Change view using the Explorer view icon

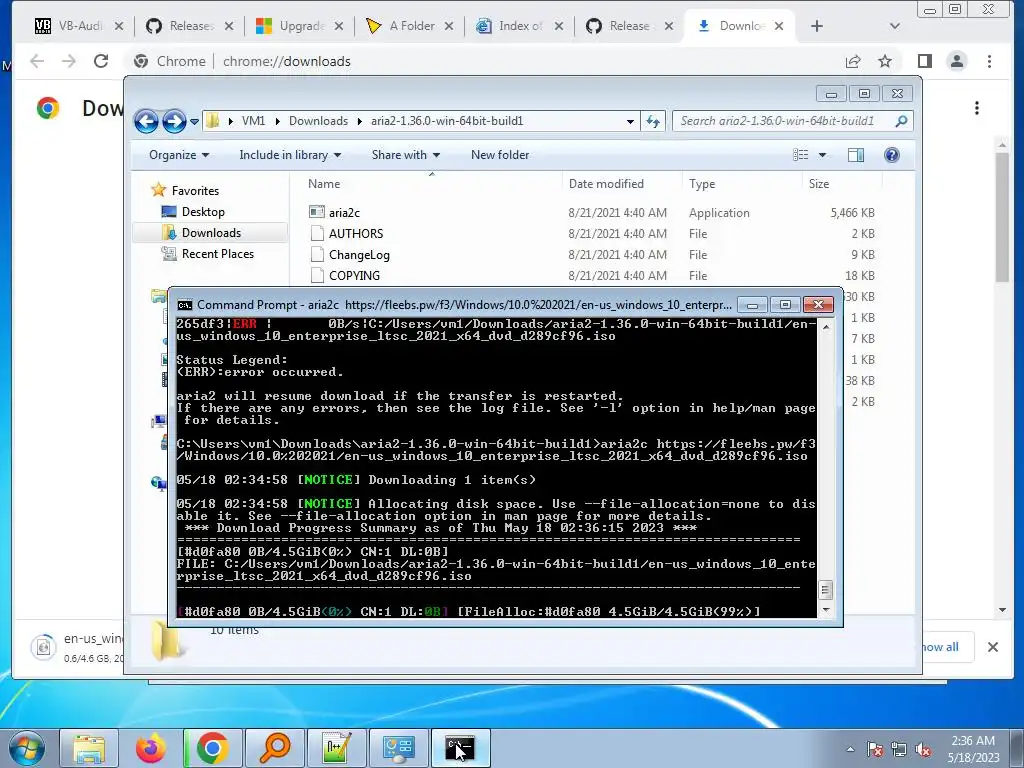(801, 155)
